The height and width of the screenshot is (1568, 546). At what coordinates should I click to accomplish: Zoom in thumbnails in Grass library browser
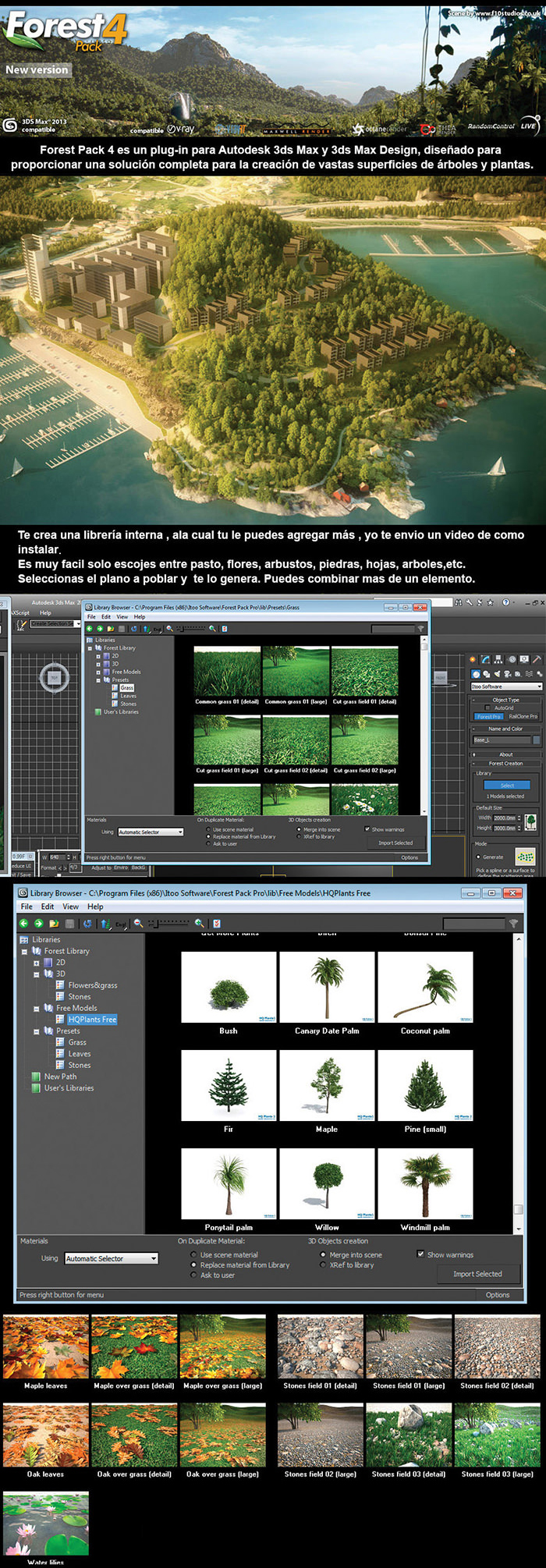tap(213, 628)
